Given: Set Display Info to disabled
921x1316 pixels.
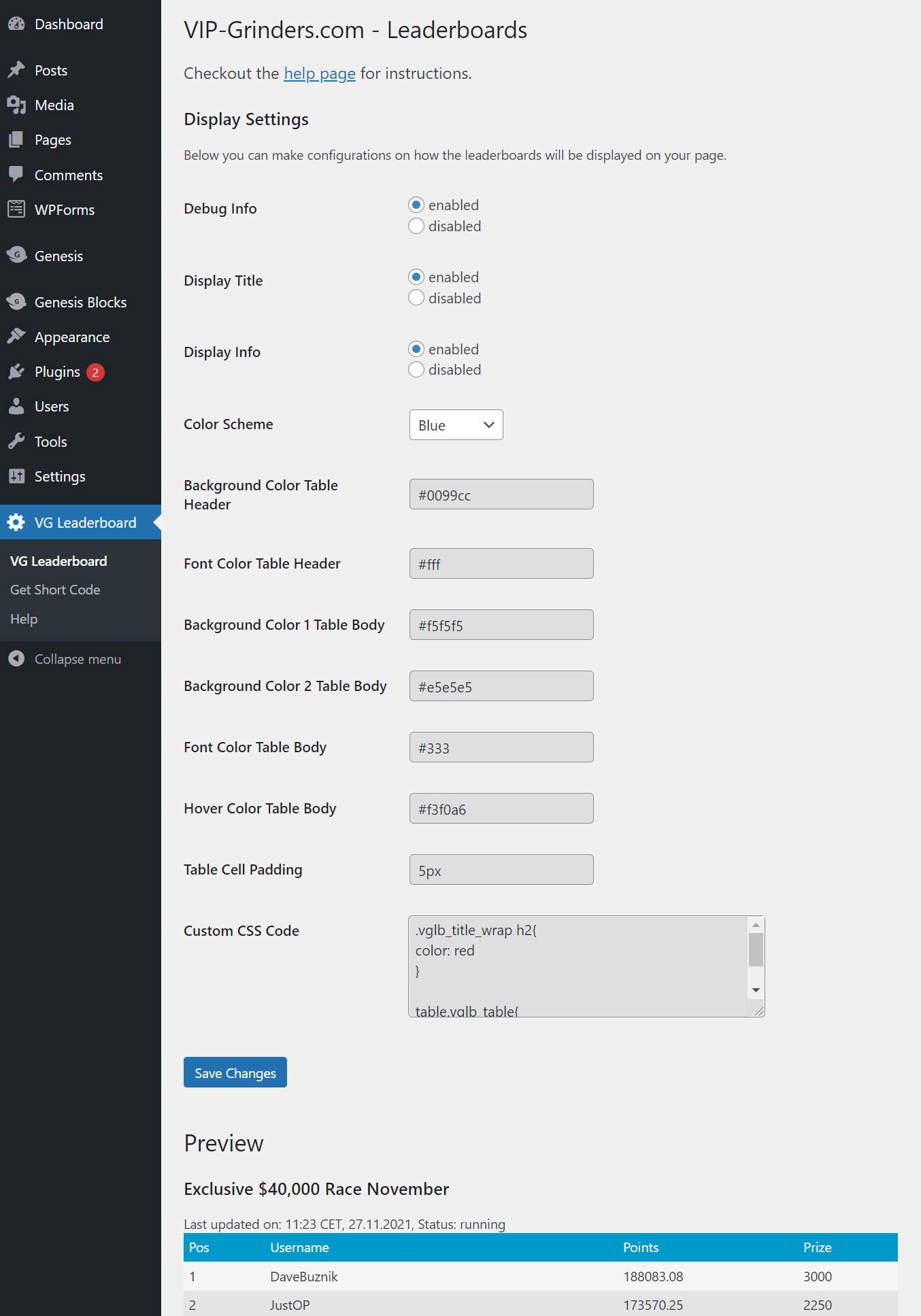Looking at the screenshot, I should (x=416, y=369).
